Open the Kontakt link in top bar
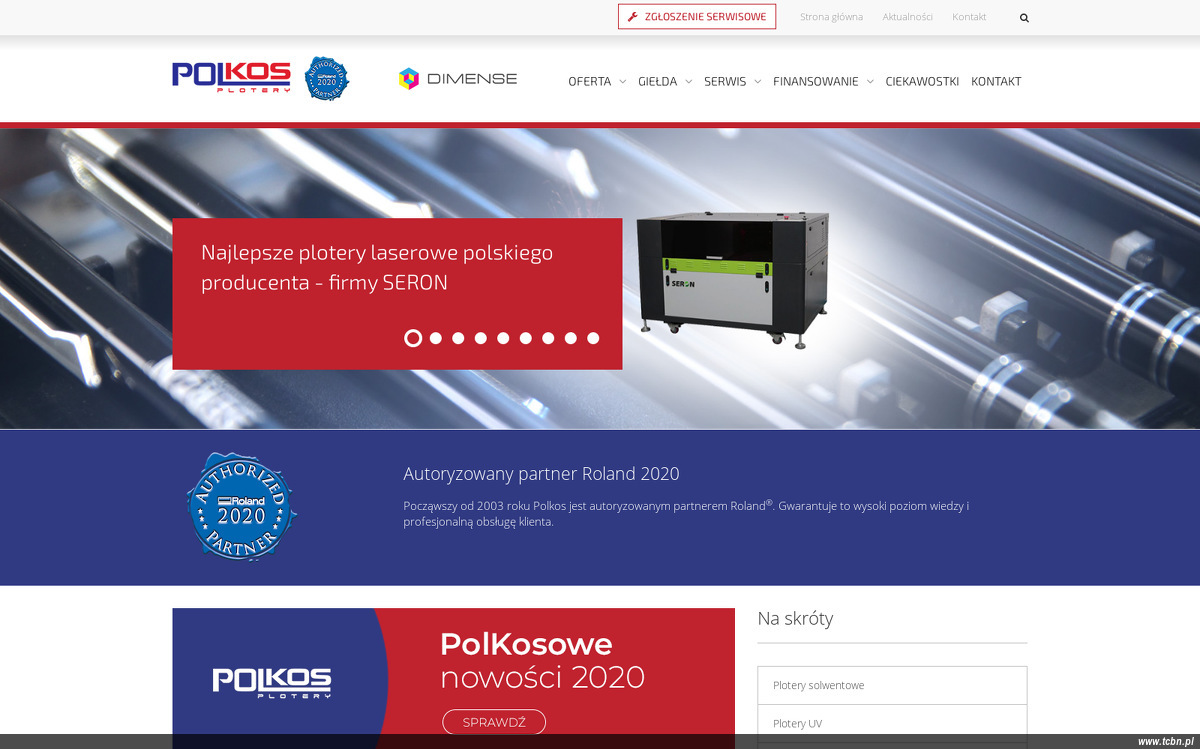Viewport: 1200px width, 749px height. (x=969, y=17)
